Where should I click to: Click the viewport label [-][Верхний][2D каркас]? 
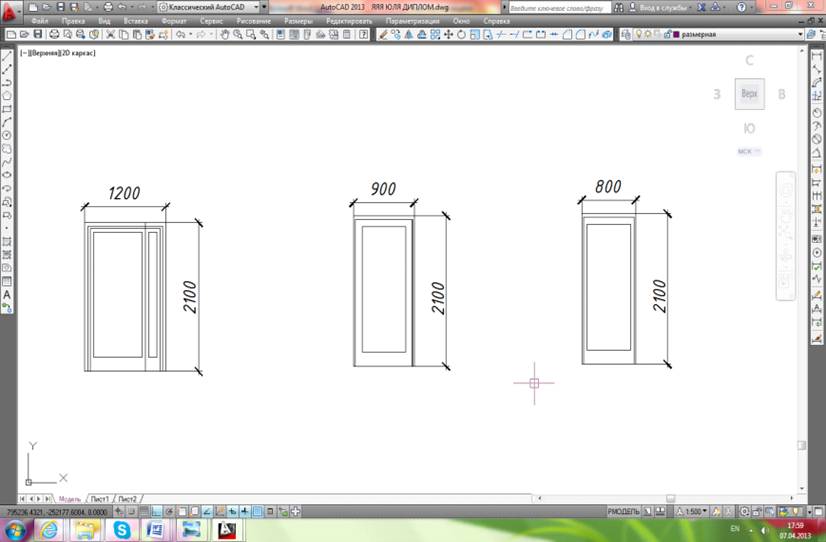58,53
